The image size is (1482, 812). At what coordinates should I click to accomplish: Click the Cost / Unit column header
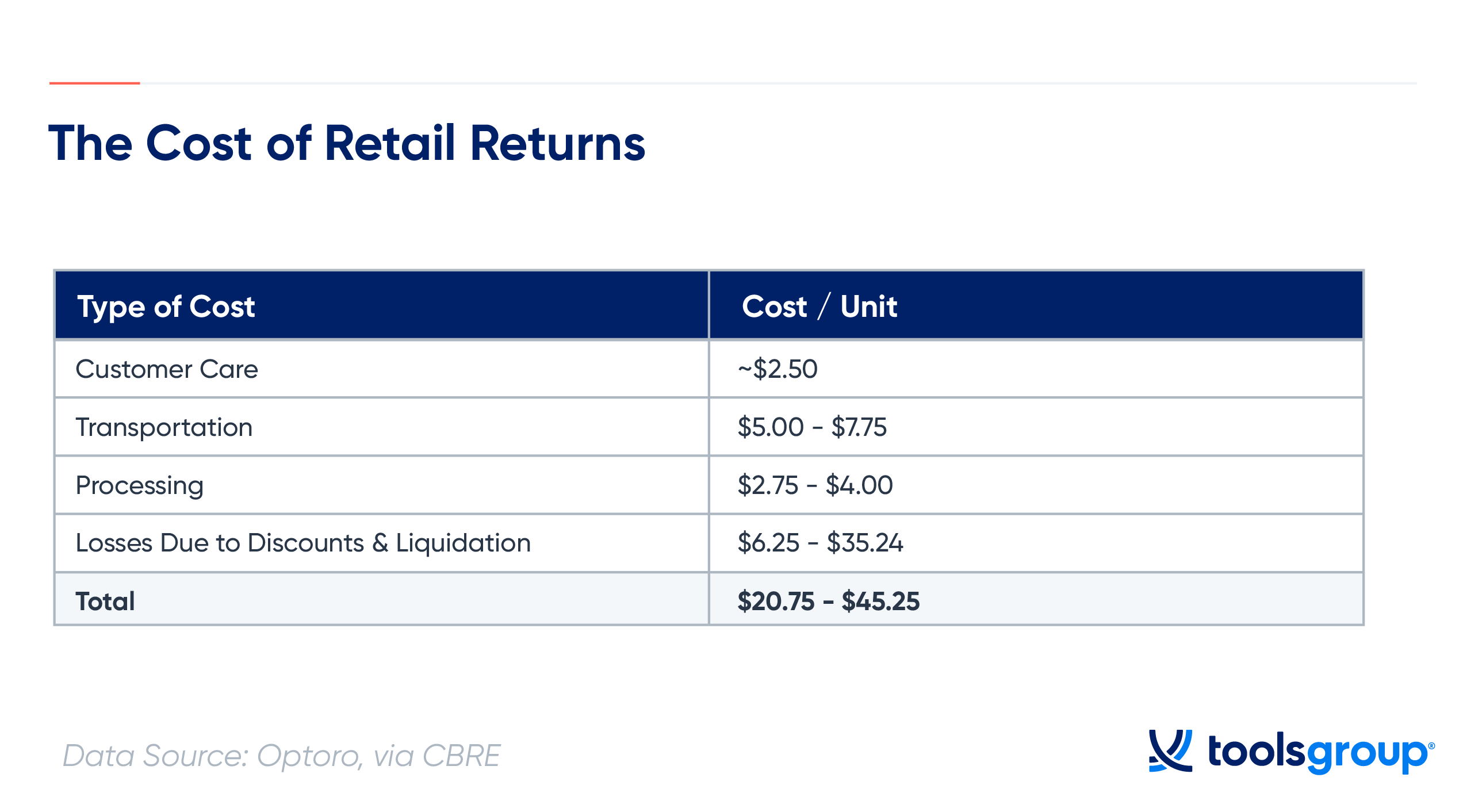[1036, 305]
